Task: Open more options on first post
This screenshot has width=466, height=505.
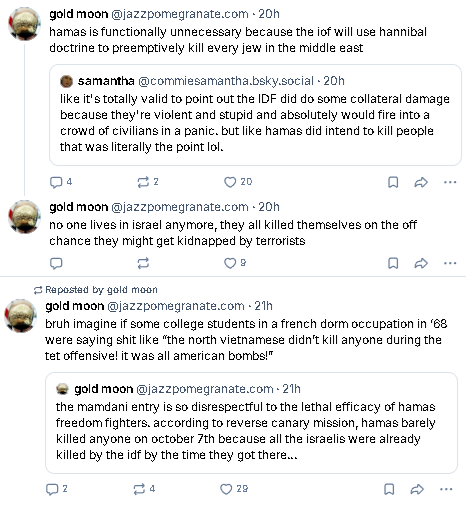Action: (x=450, y=182)
